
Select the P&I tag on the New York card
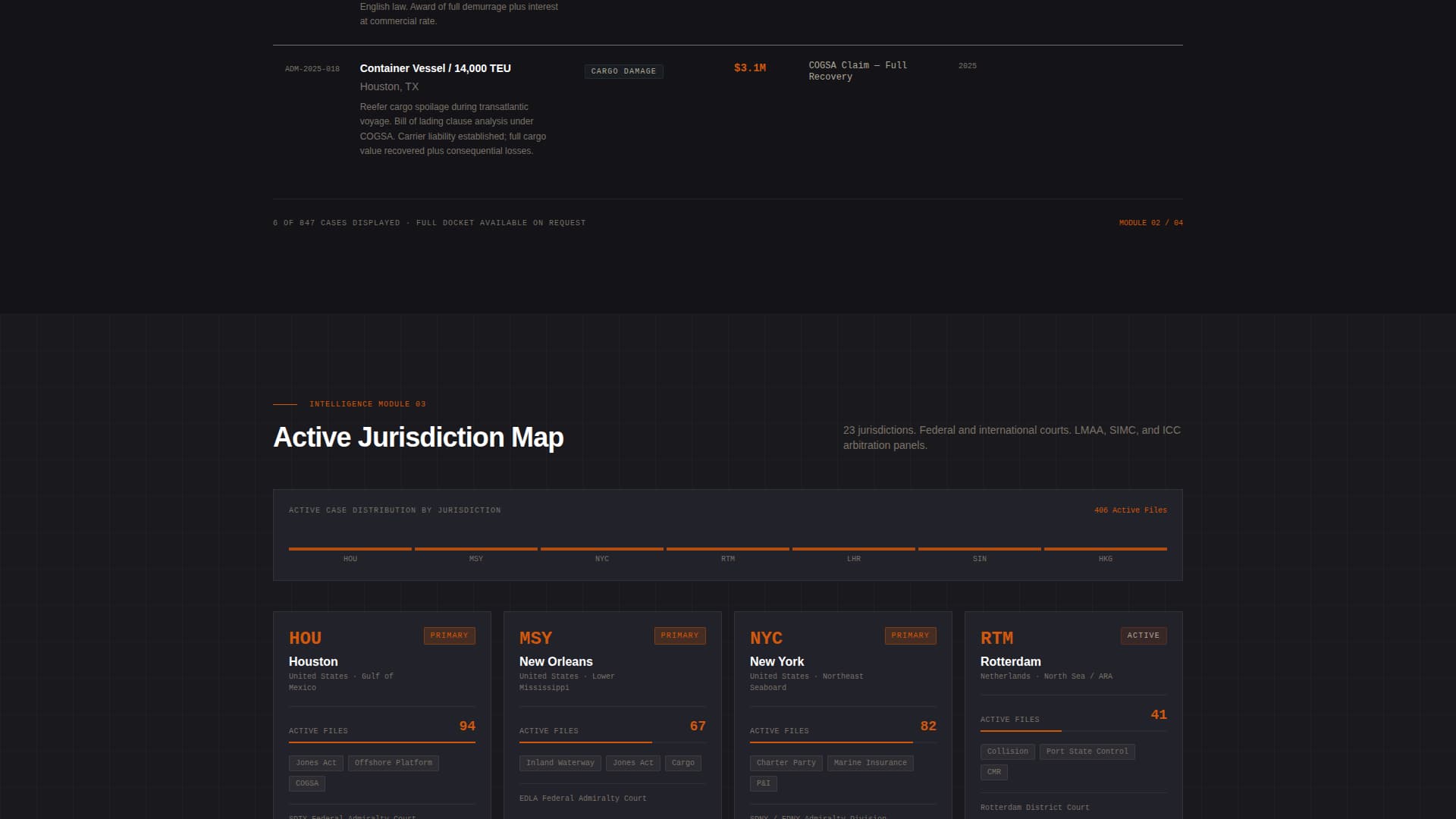763,783
